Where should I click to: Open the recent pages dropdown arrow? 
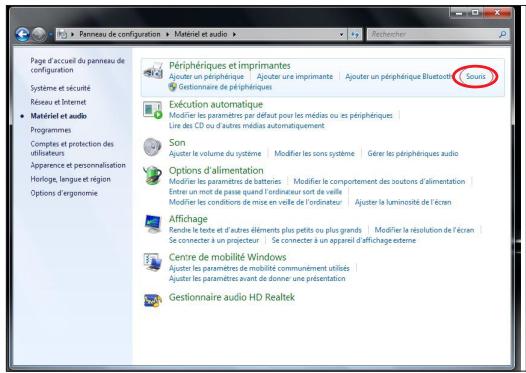click(x=50, y=34)
